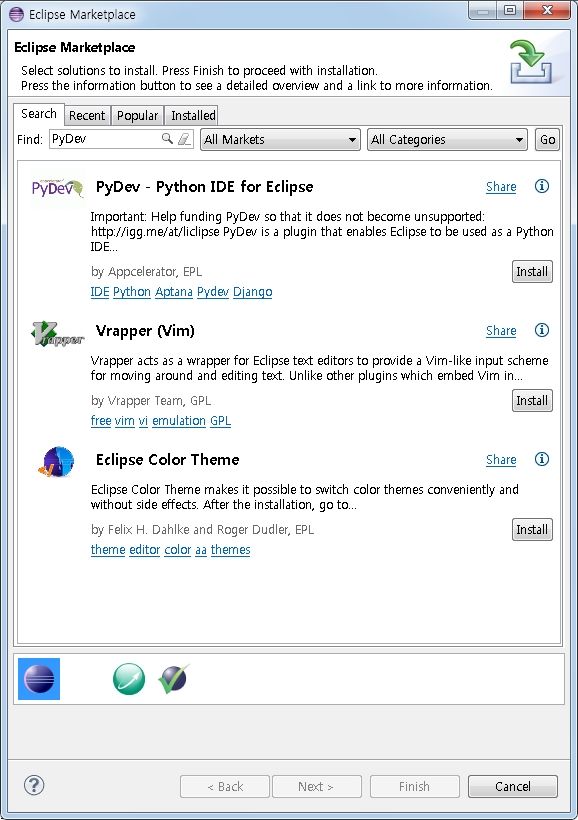Switch to the Popular tab
The width and height of the screenshot is (578, 820).
tap(138, 116)
